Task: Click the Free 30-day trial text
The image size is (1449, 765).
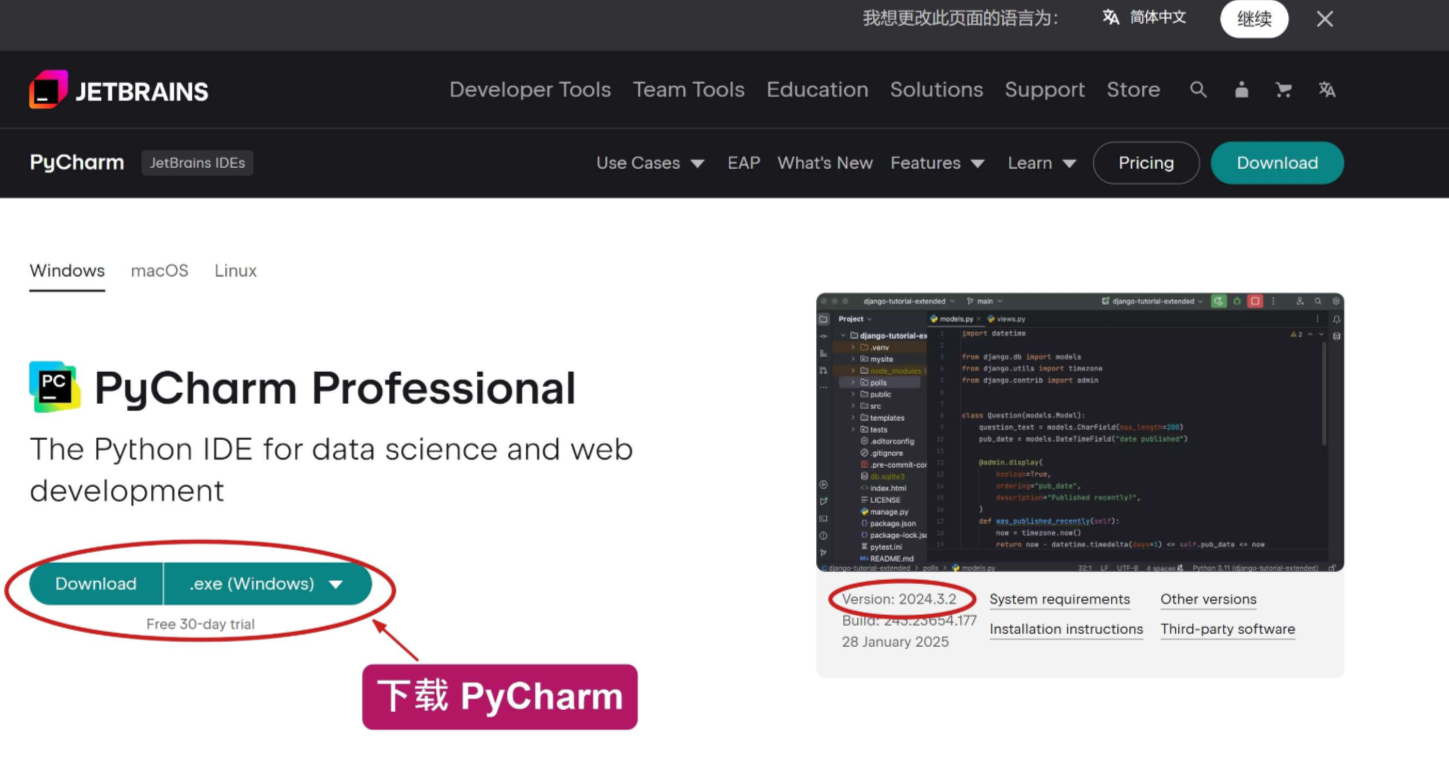Action: 200,624
